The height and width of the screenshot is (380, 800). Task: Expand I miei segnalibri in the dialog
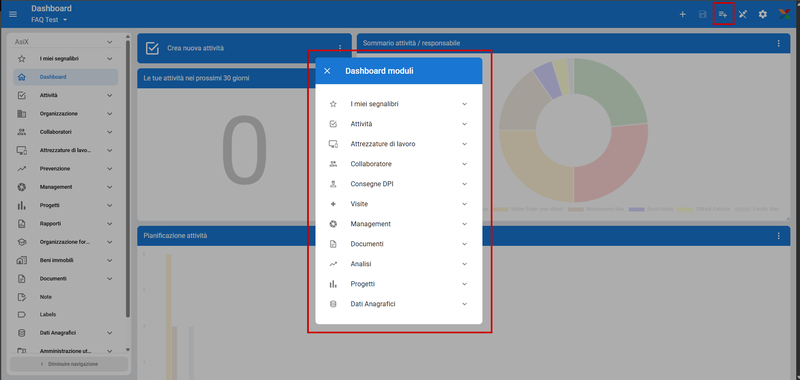(464, 104)
